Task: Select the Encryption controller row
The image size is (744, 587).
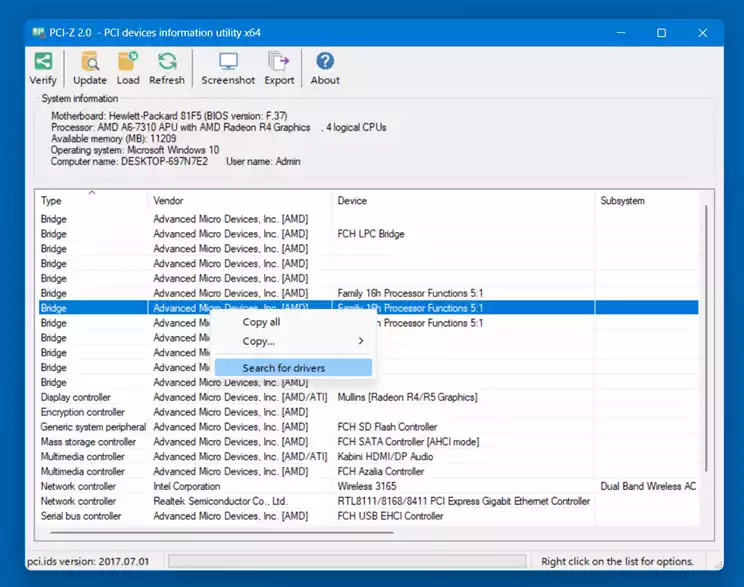Action: pyautogui.click(x=368, y=412)
